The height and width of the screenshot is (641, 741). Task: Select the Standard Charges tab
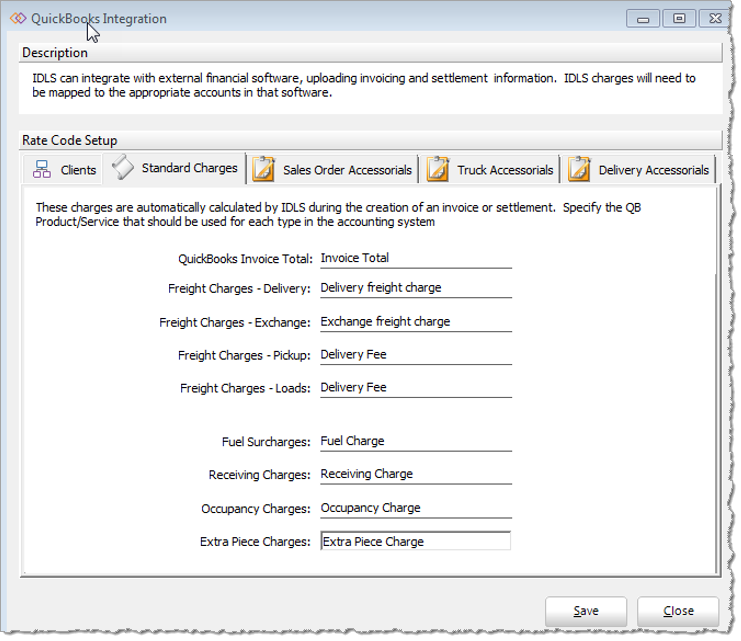[175, 168]
